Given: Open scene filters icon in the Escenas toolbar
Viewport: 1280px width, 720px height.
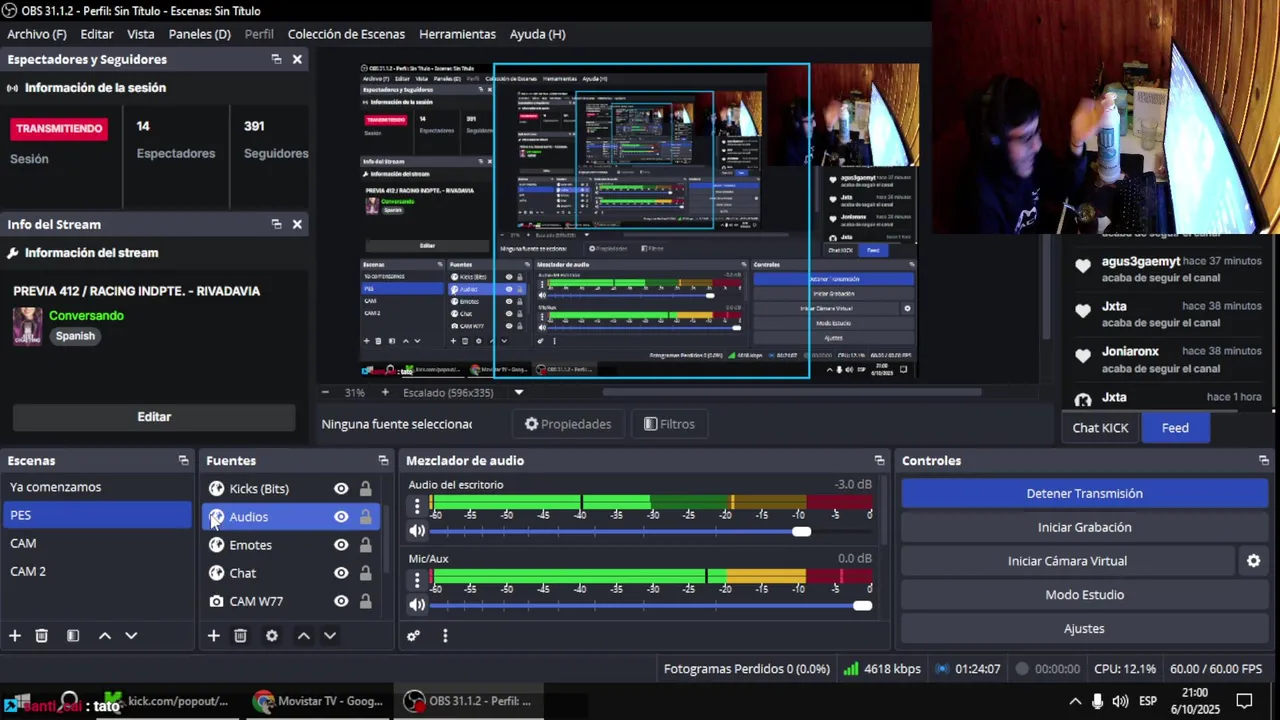Looking at the screenshot, I should pos(73,636).
